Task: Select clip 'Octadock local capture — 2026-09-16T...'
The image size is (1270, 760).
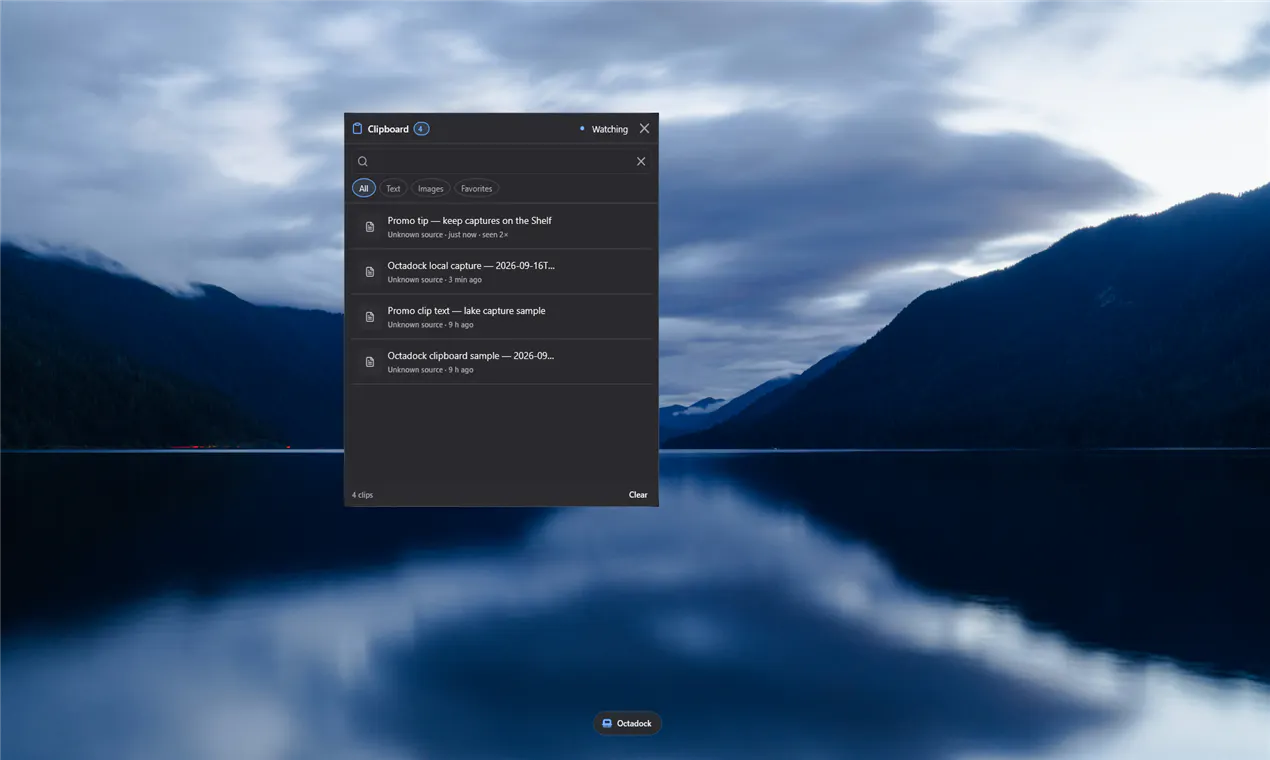Action: [502, 272]
